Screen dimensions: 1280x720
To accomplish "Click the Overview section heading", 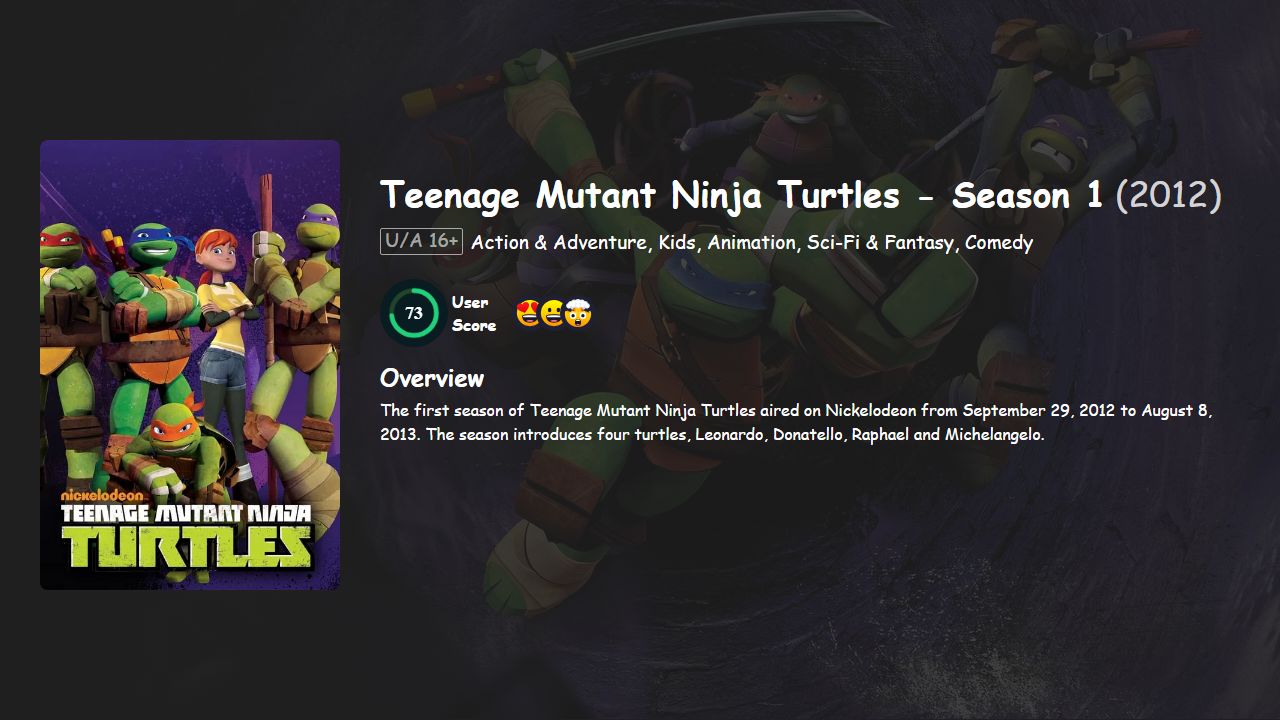I will (430, 378).
